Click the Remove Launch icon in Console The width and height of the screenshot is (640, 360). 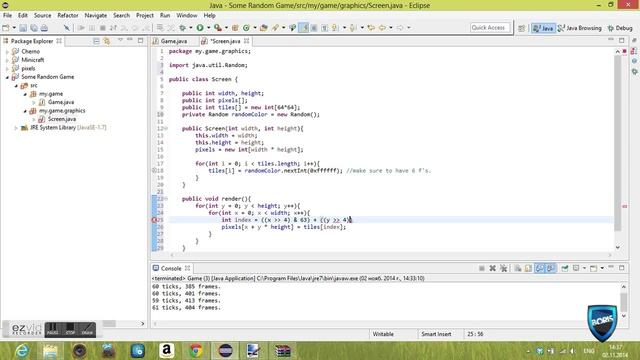(x=493, y=268)
